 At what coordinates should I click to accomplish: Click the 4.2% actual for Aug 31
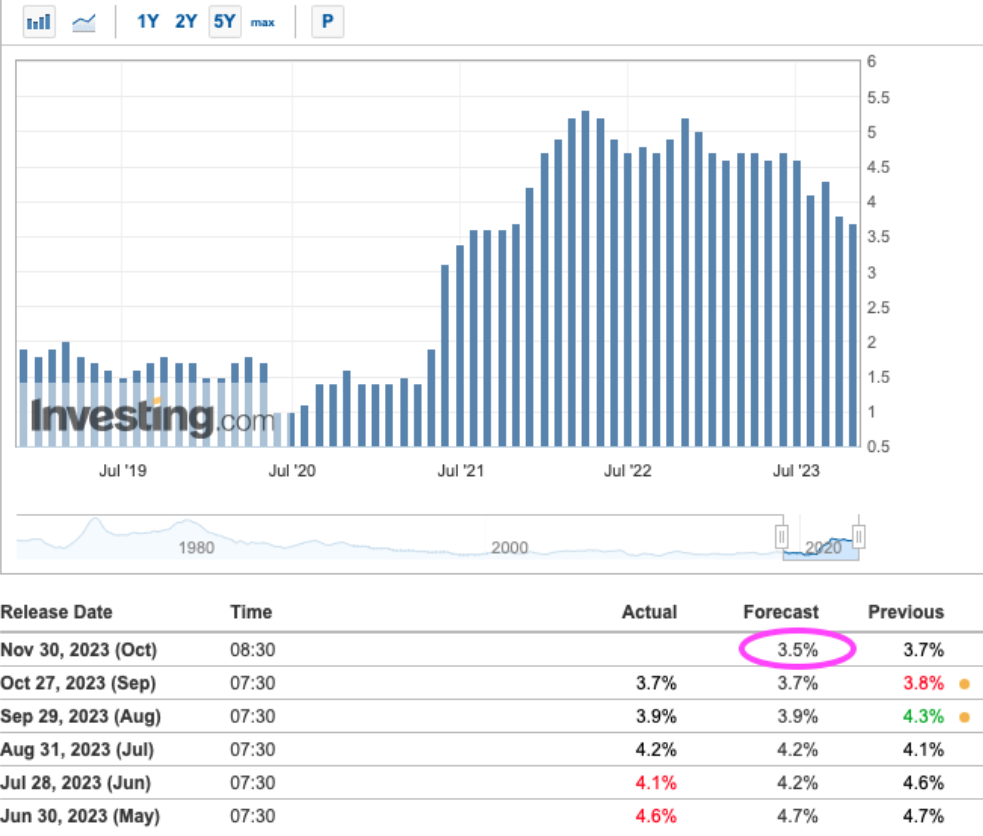click(656, 750)
